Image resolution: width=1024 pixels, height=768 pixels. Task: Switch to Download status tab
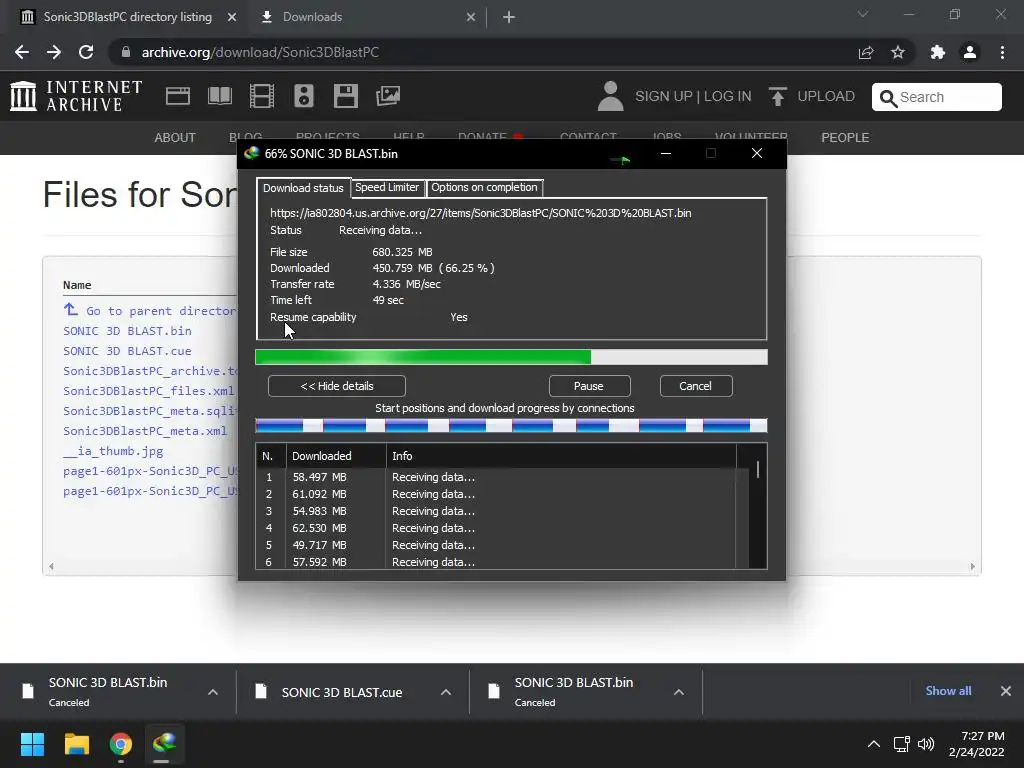point(303,188)
